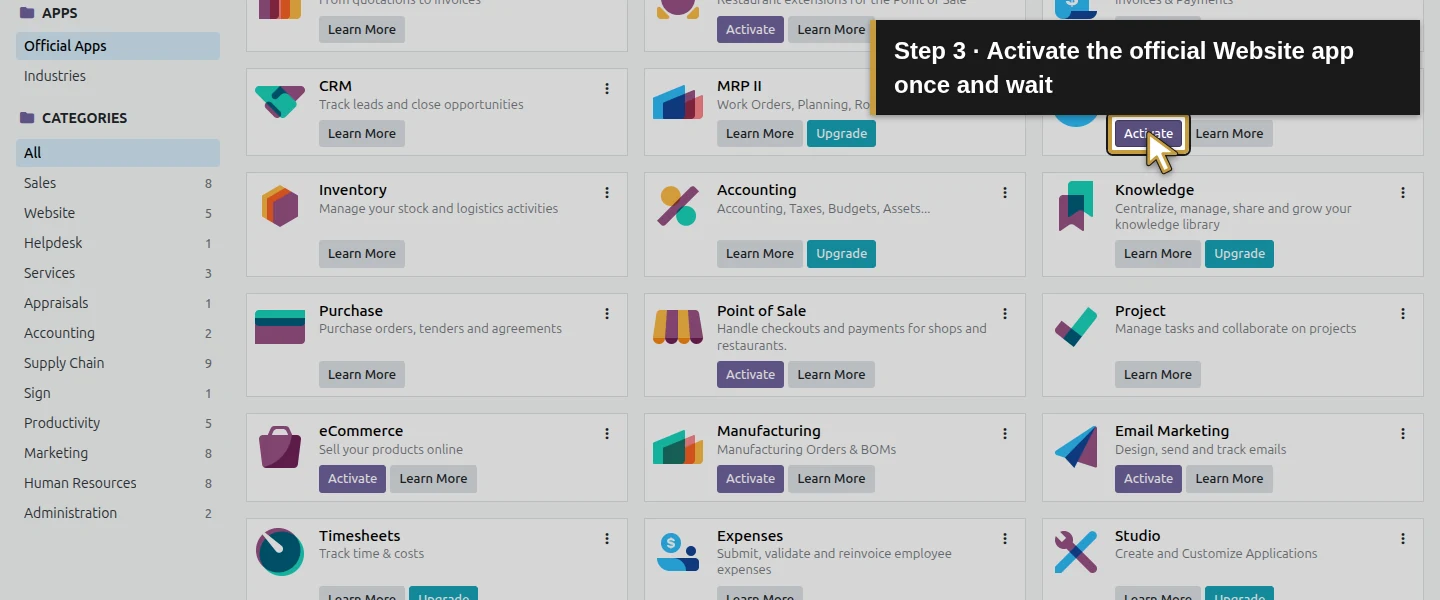Select Industries in the sidebar

pos(118,76)
